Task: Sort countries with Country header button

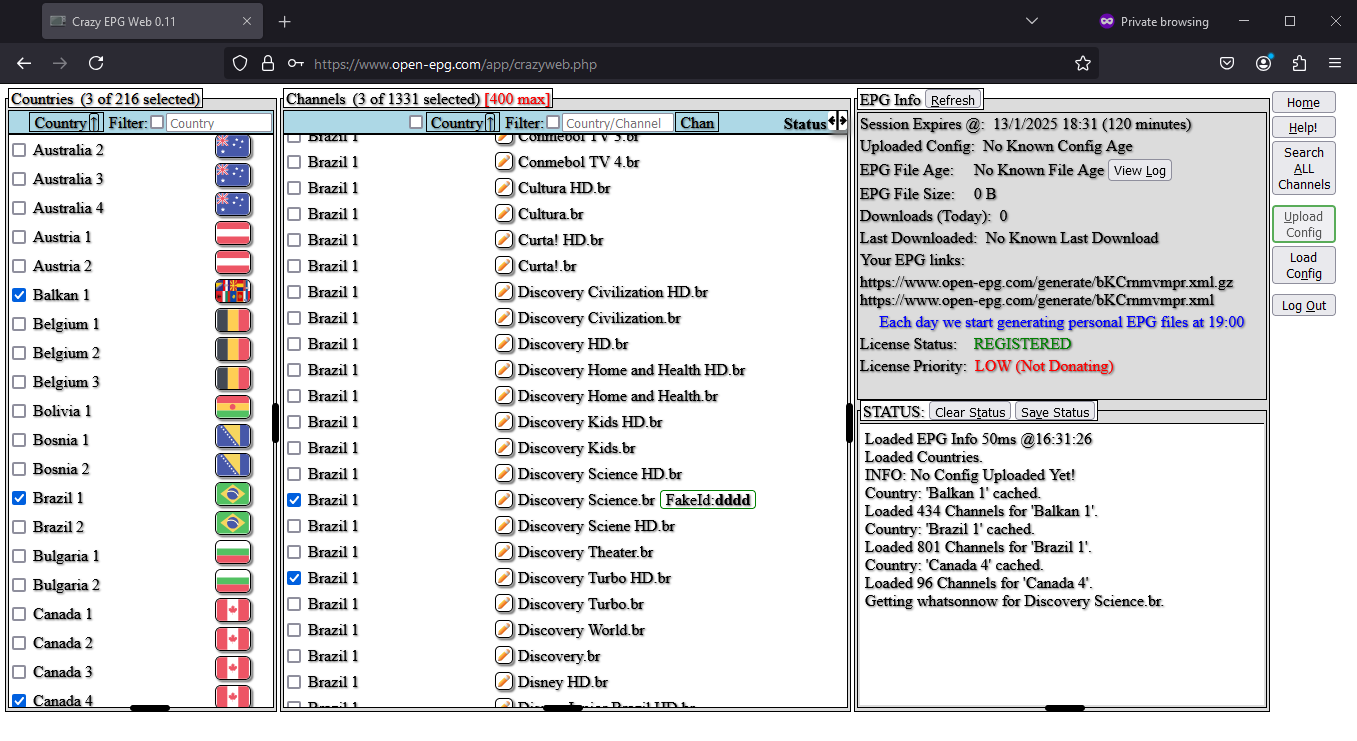Action: pos(67,123)
